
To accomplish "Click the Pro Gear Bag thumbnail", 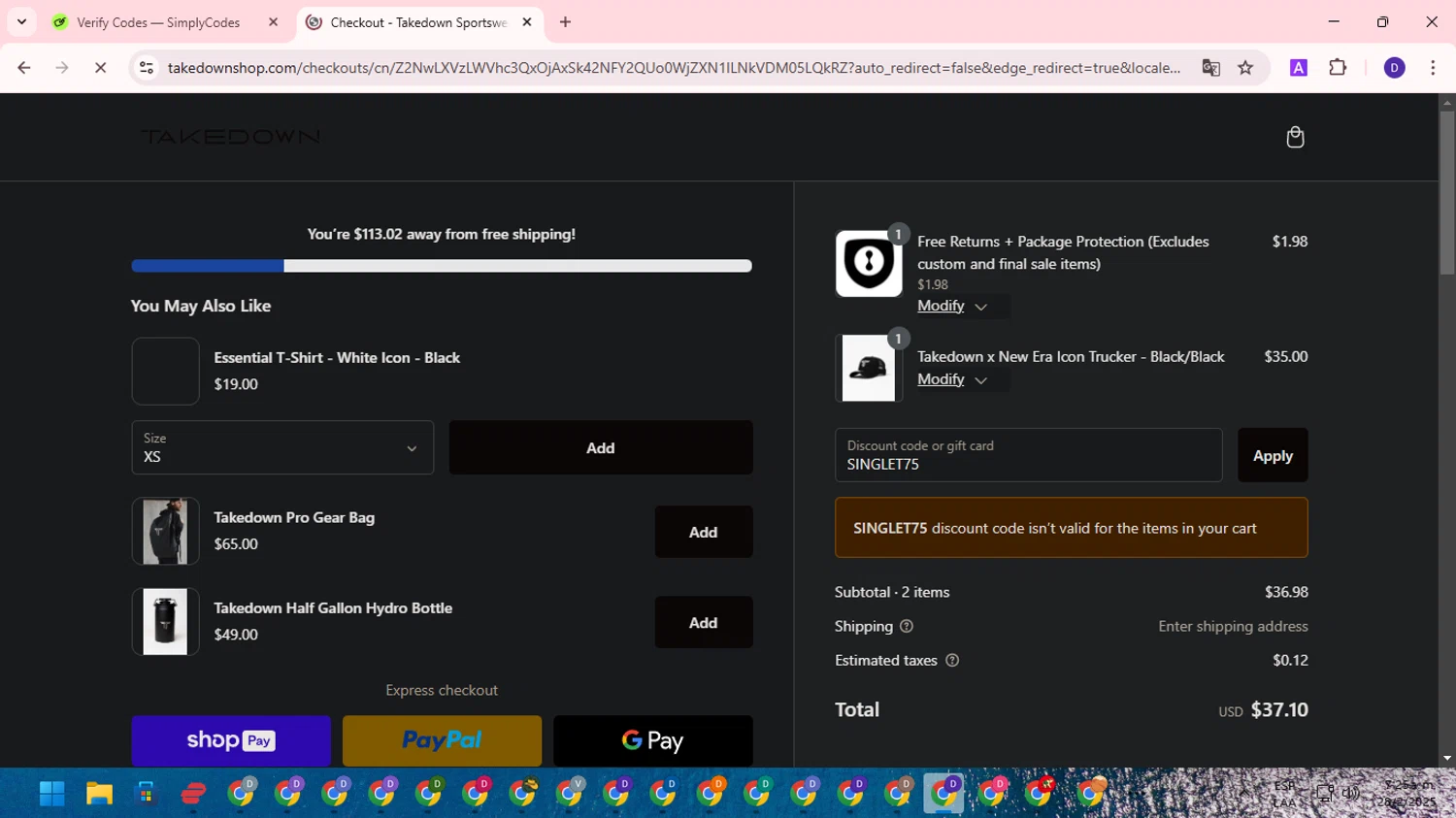I will tap(165, 531).
